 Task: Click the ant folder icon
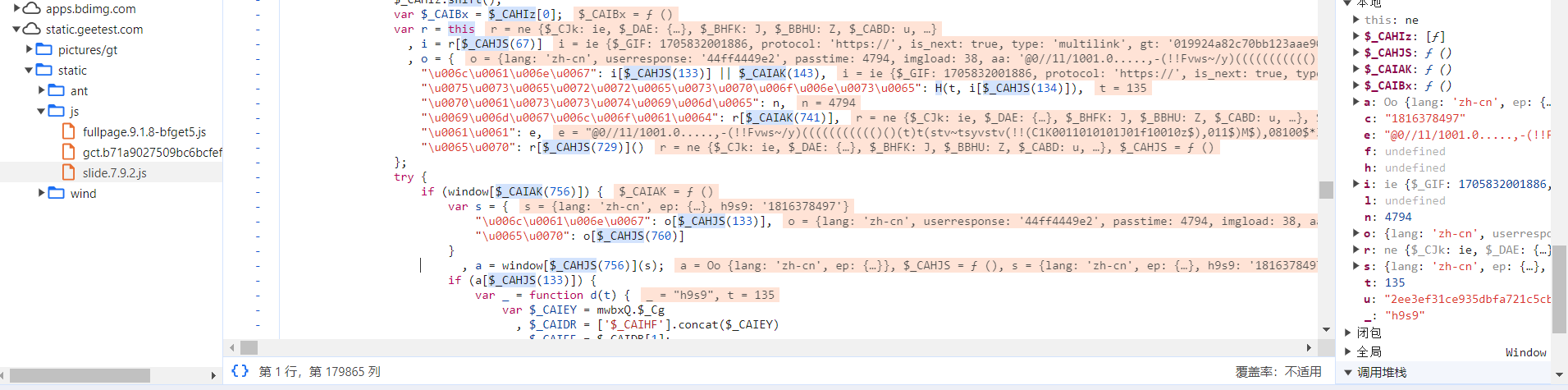click(x=57, y=90)
